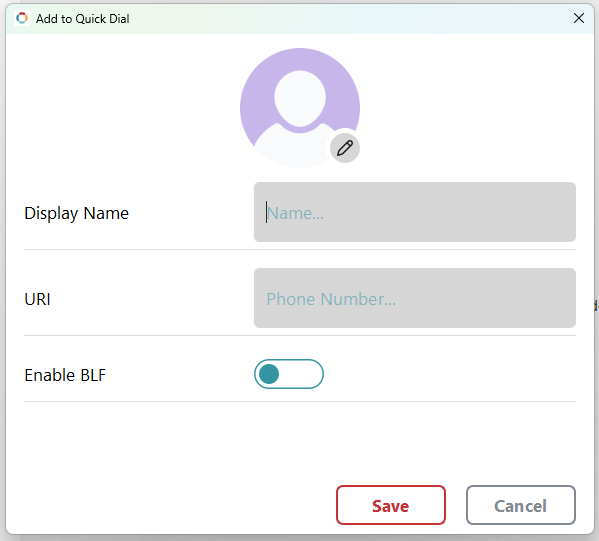Toggle the Enable BLF switch
Viewport: 599px width, 541px height.
[289, 374]
